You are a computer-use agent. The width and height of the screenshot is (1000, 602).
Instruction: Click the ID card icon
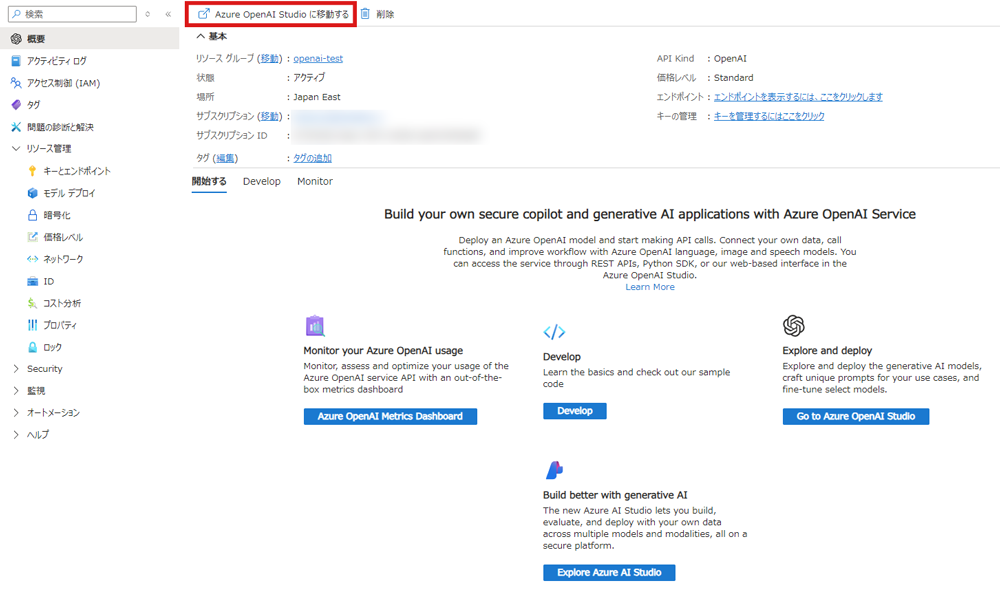tap(33, 281)
